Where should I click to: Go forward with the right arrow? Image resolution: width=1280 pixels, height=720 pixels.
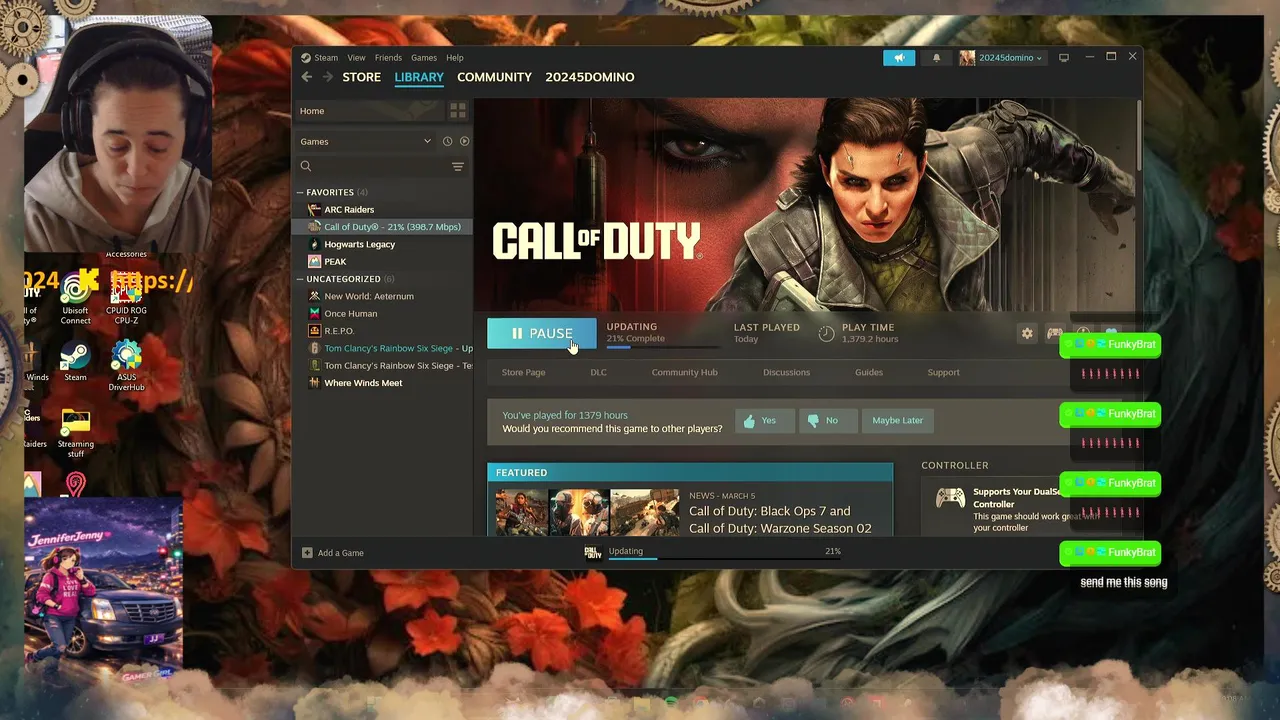327,77
